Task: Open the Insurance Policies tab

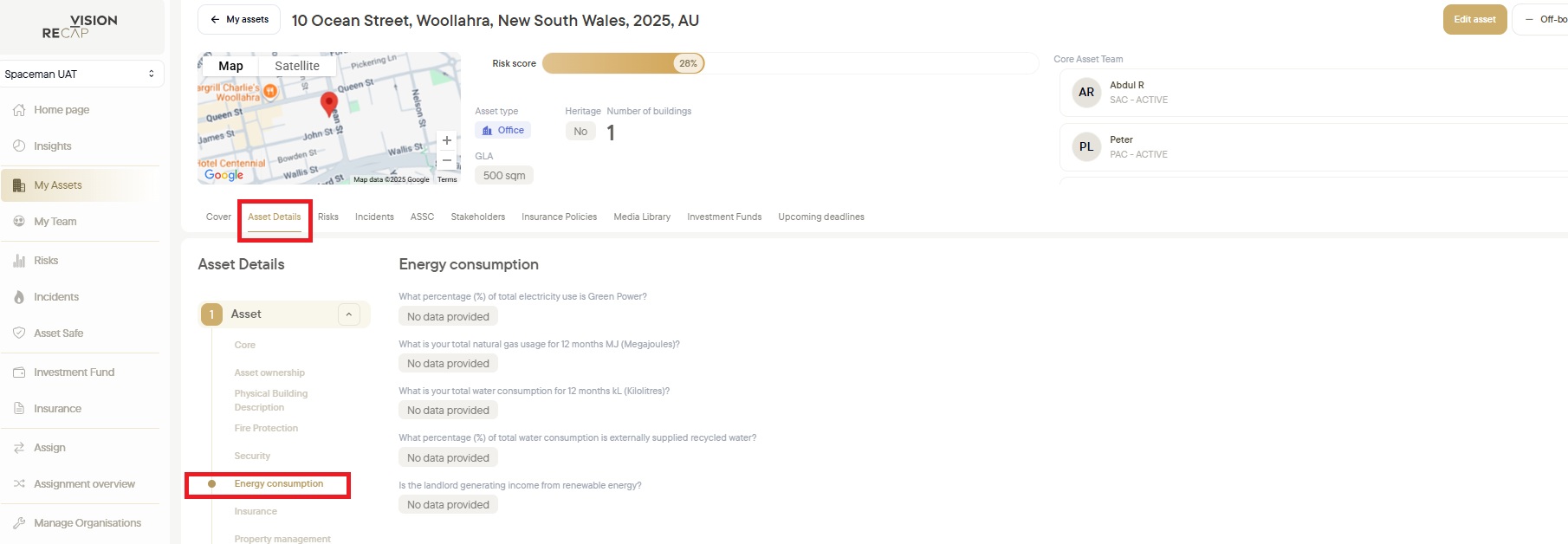Action: [x=559, y=217]
